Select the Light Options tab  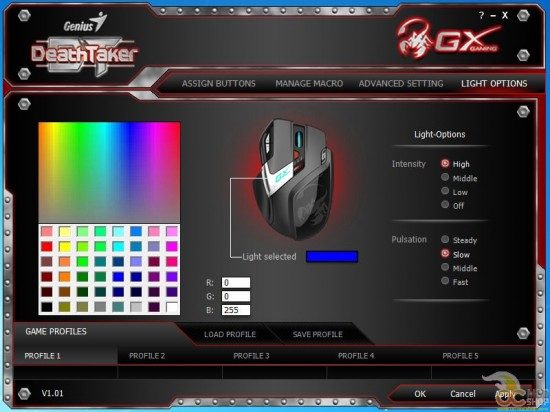pyautogui.click(x=494, y=83)
